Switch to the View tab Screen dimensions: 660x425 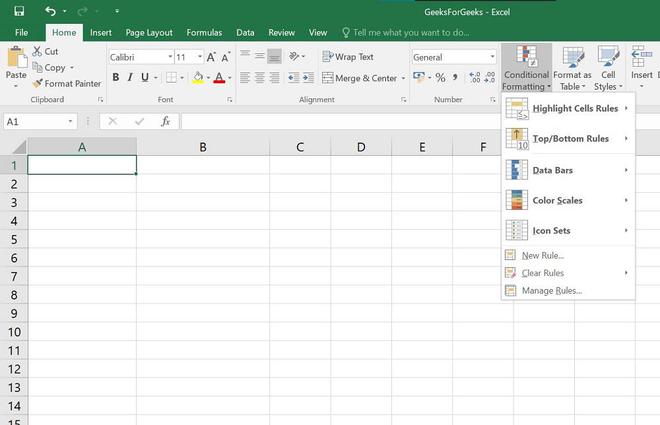[318, 32]
